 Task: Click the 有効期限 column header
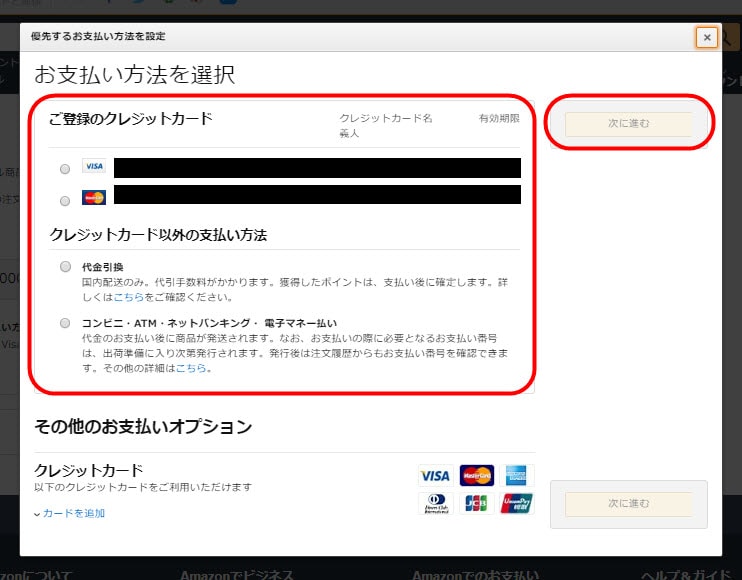499,118
